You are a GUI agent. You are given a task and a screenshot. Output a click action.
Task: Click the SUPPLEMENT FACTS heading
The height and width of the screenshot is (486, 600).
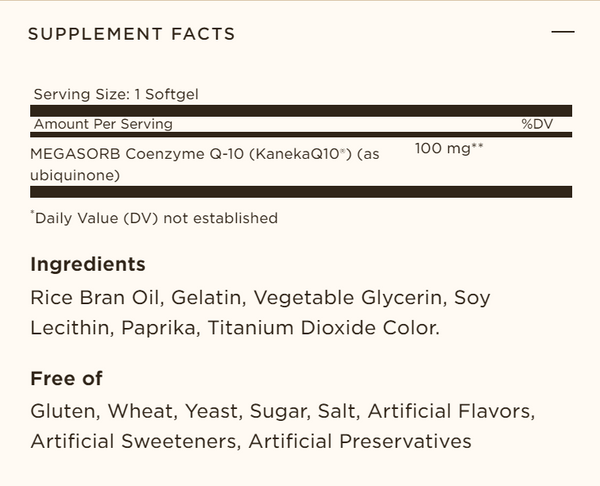131,34
